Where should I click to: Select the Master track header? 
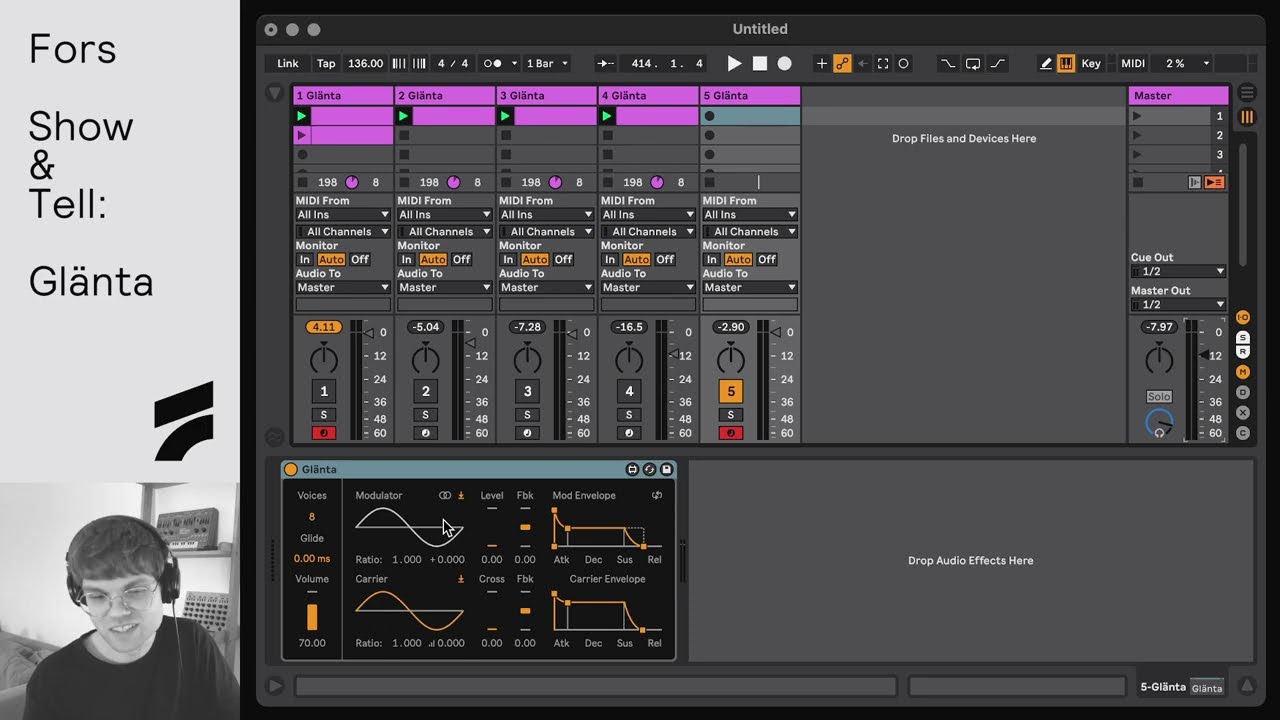point(1178,95)
